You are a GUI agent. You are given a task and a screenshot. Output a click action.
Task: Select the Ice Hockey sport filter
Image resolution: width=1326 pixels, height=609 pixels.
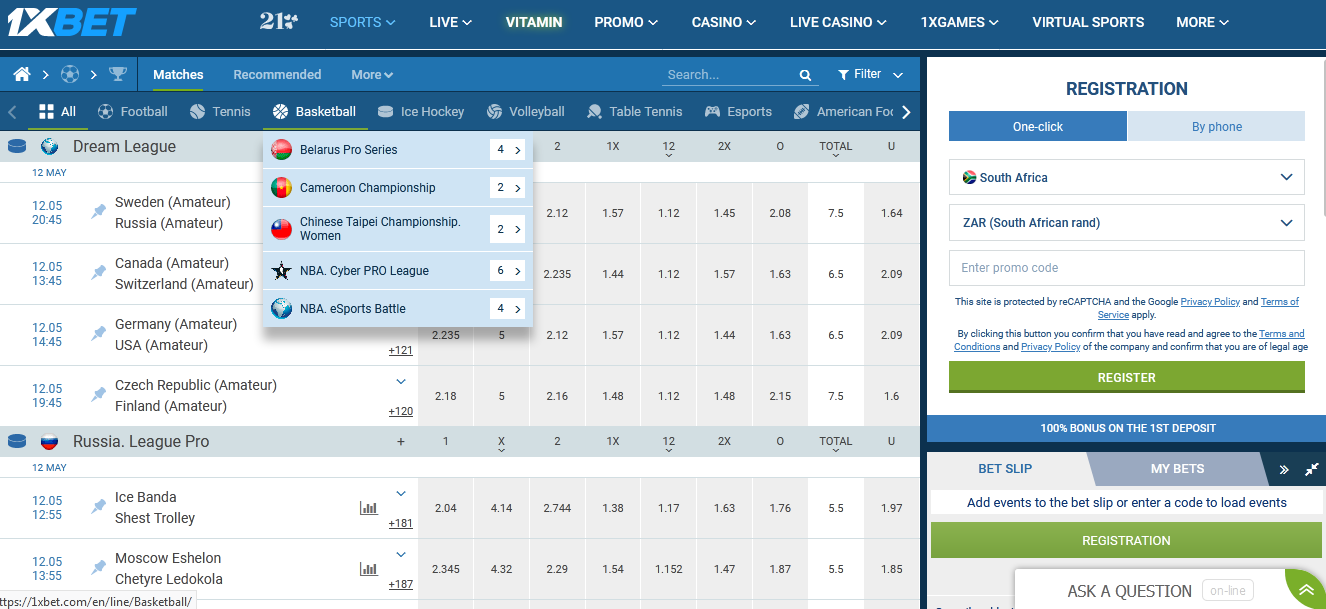click(x=421, y=111)
